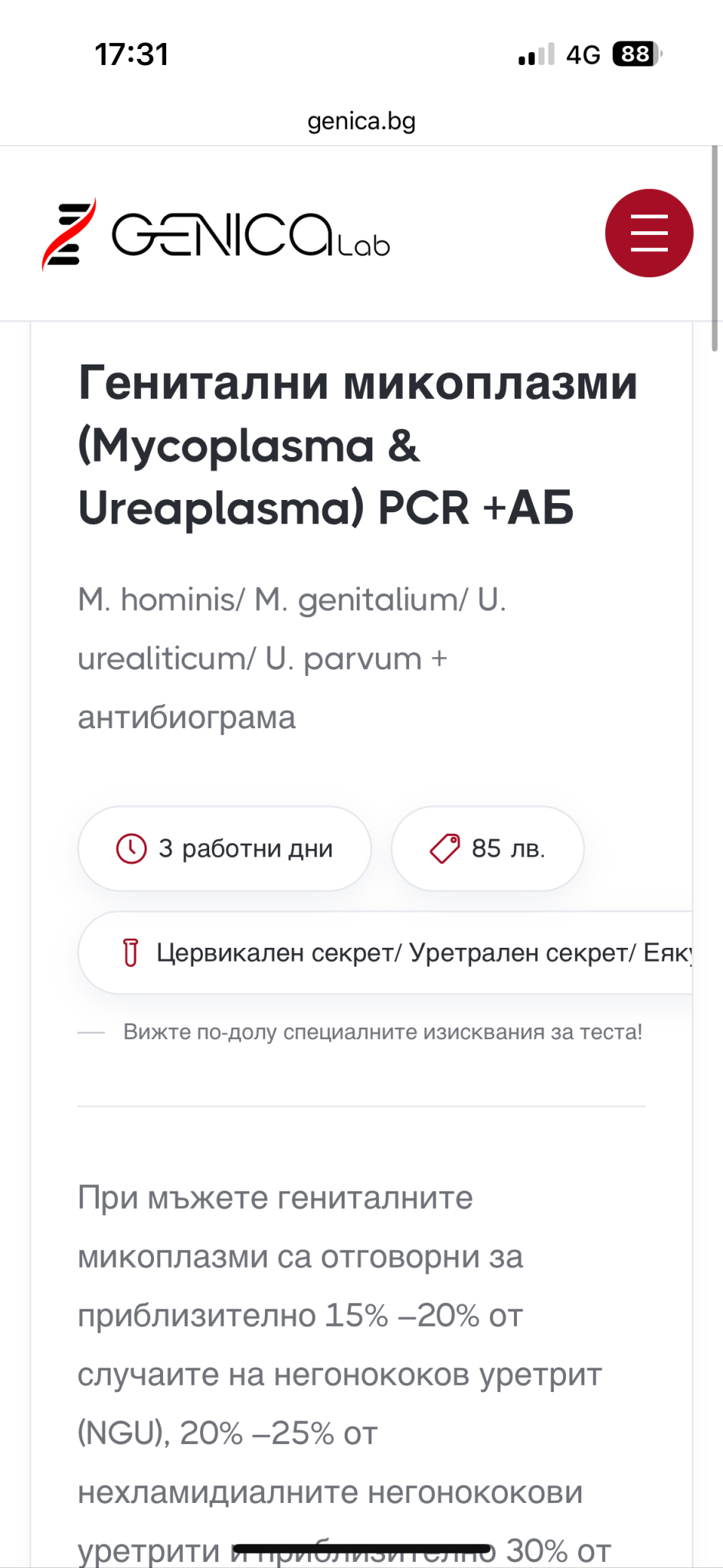Tap the battery indicator showing 88
The width and height of the screenshot is (723, 1568).
tap(636, 54)
